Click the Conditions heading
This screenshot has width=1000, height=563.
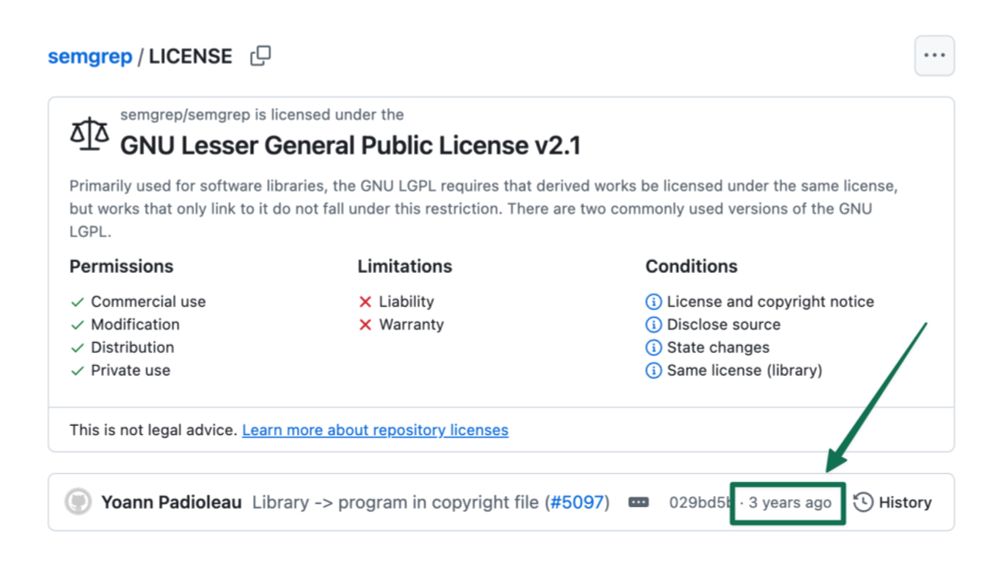[x=691, y=267]
